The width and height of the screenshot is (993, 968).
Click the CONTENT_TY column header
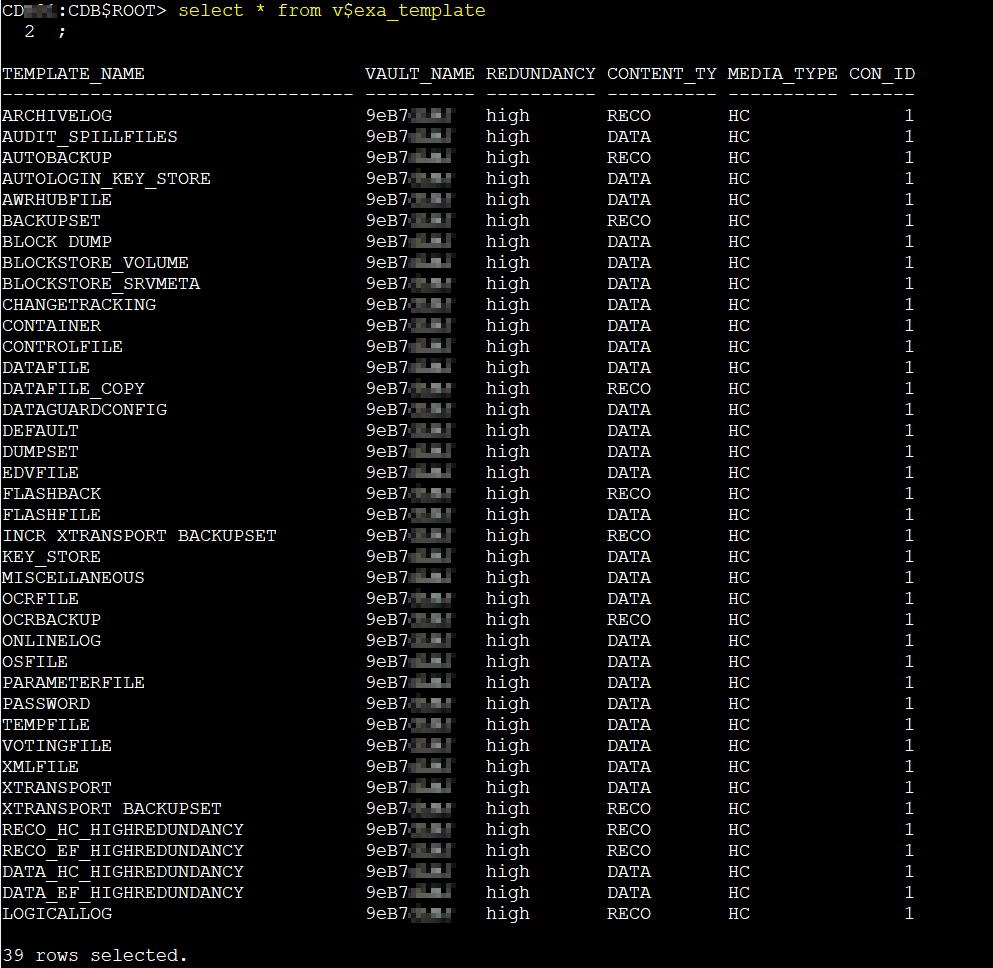661,74
